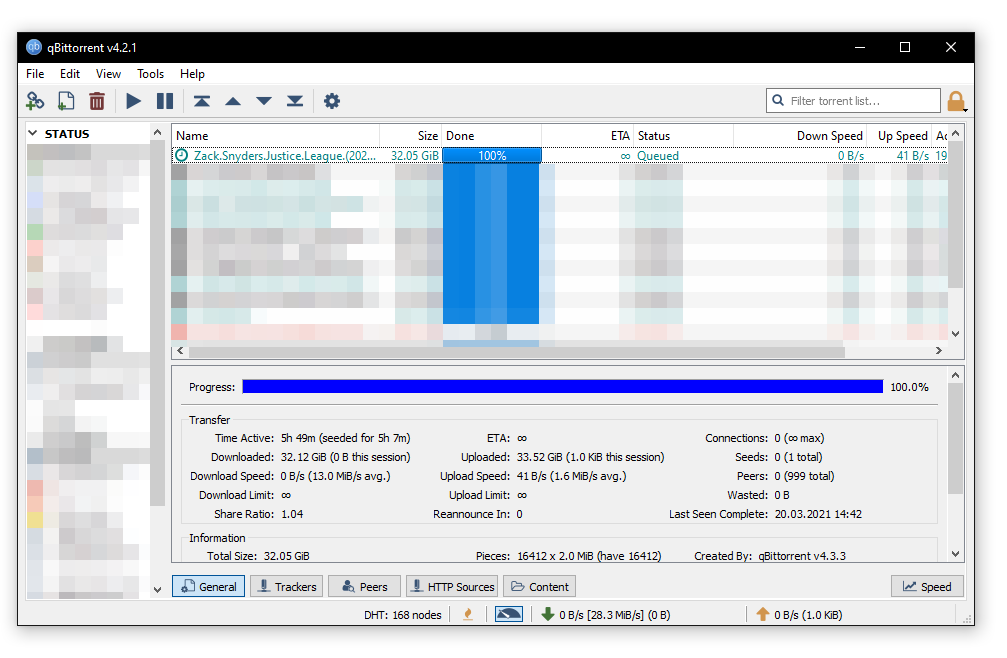Toggle alternative speed limits speedometer icon
Viewport: 1007px width, 658px height.
coord(509,614)
